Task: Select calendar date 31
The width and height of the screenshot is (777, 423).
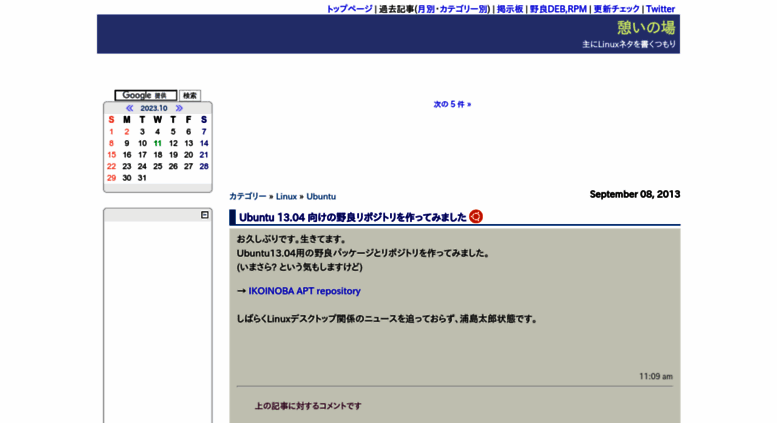Action: 142,178
